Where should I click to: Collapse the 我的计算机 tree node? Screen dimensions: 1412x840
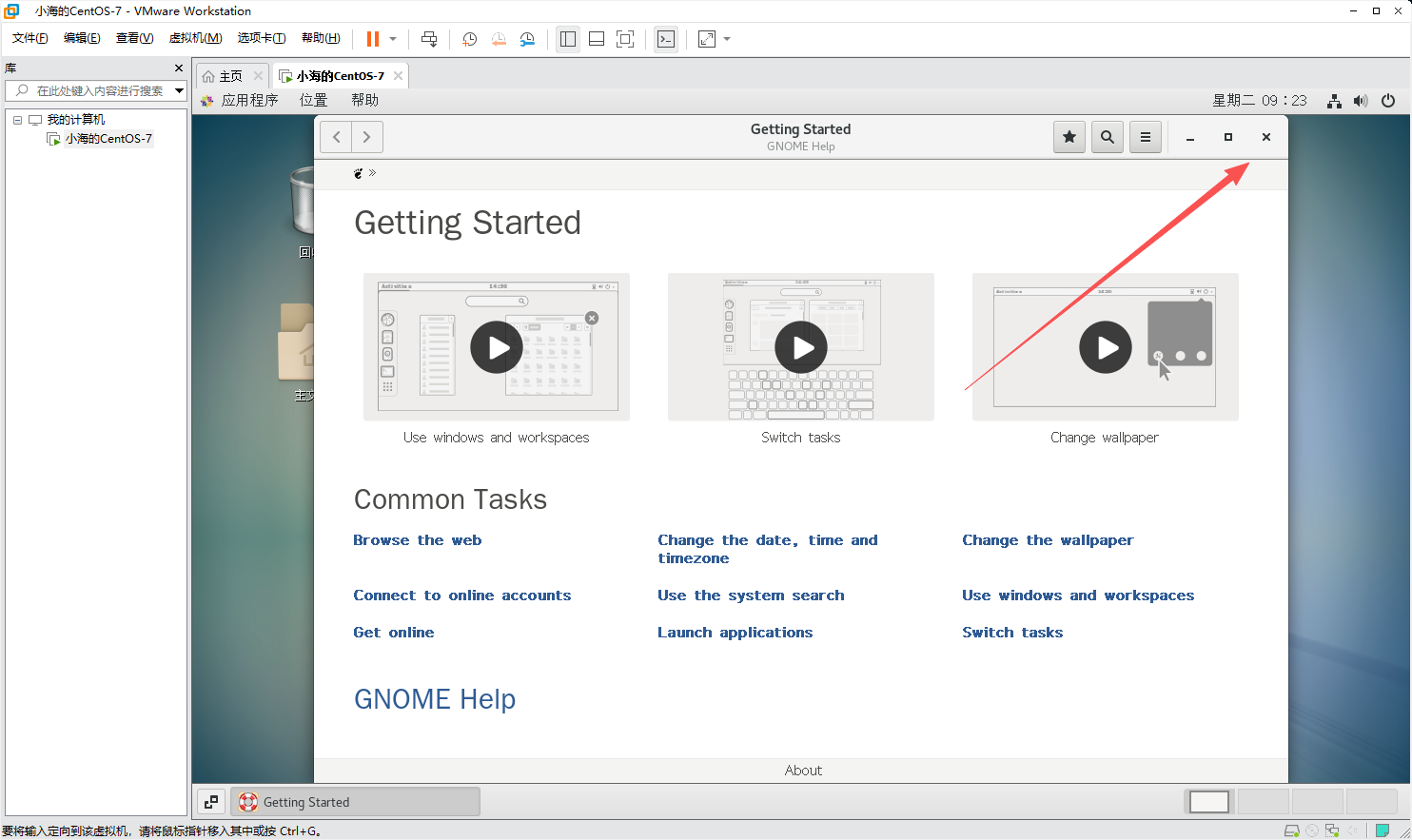(x=17, y=120)
